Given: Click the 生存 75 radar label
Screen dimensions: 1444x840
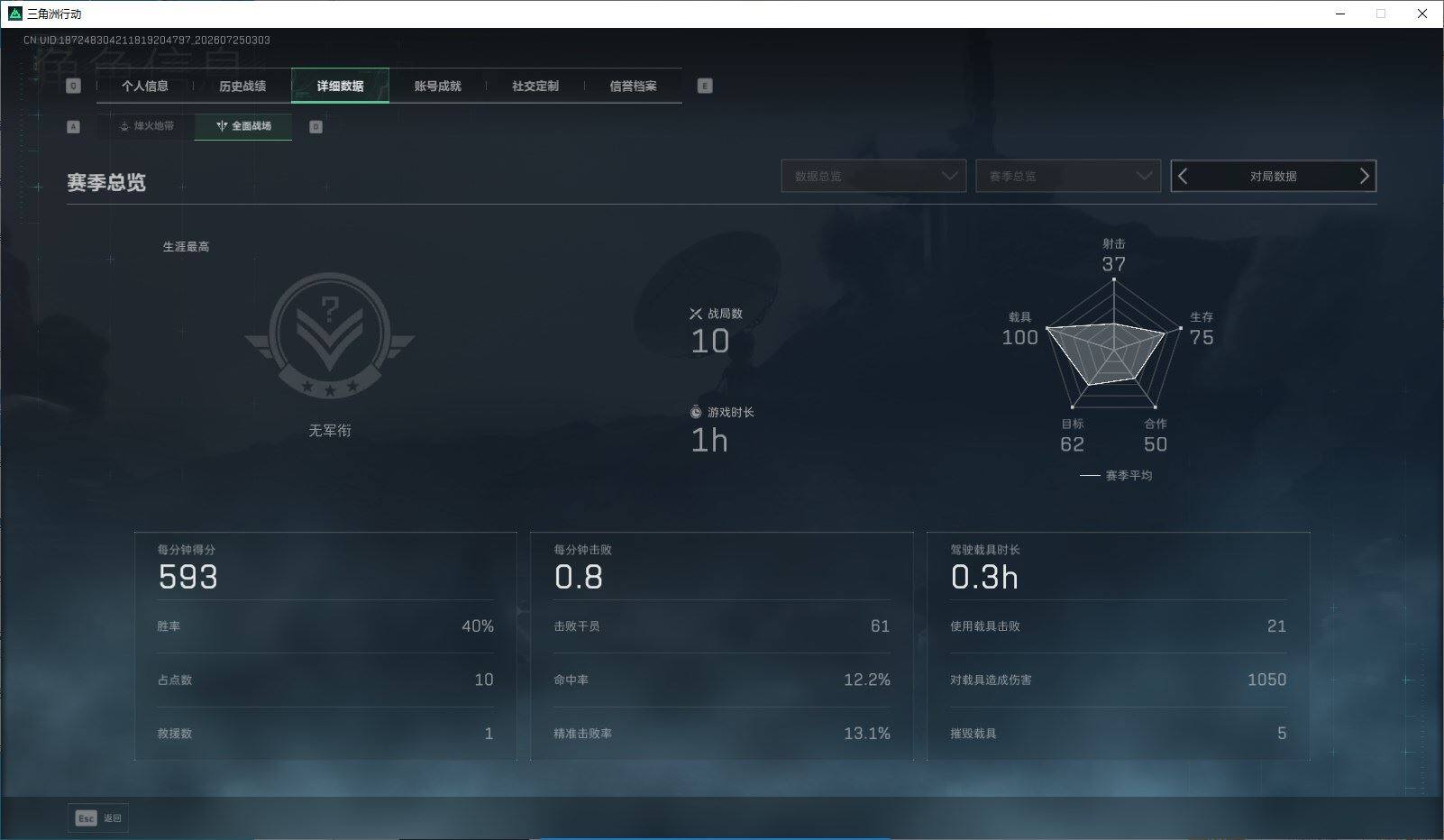Looking at the screenshot, I should [x=1202, y=329].
